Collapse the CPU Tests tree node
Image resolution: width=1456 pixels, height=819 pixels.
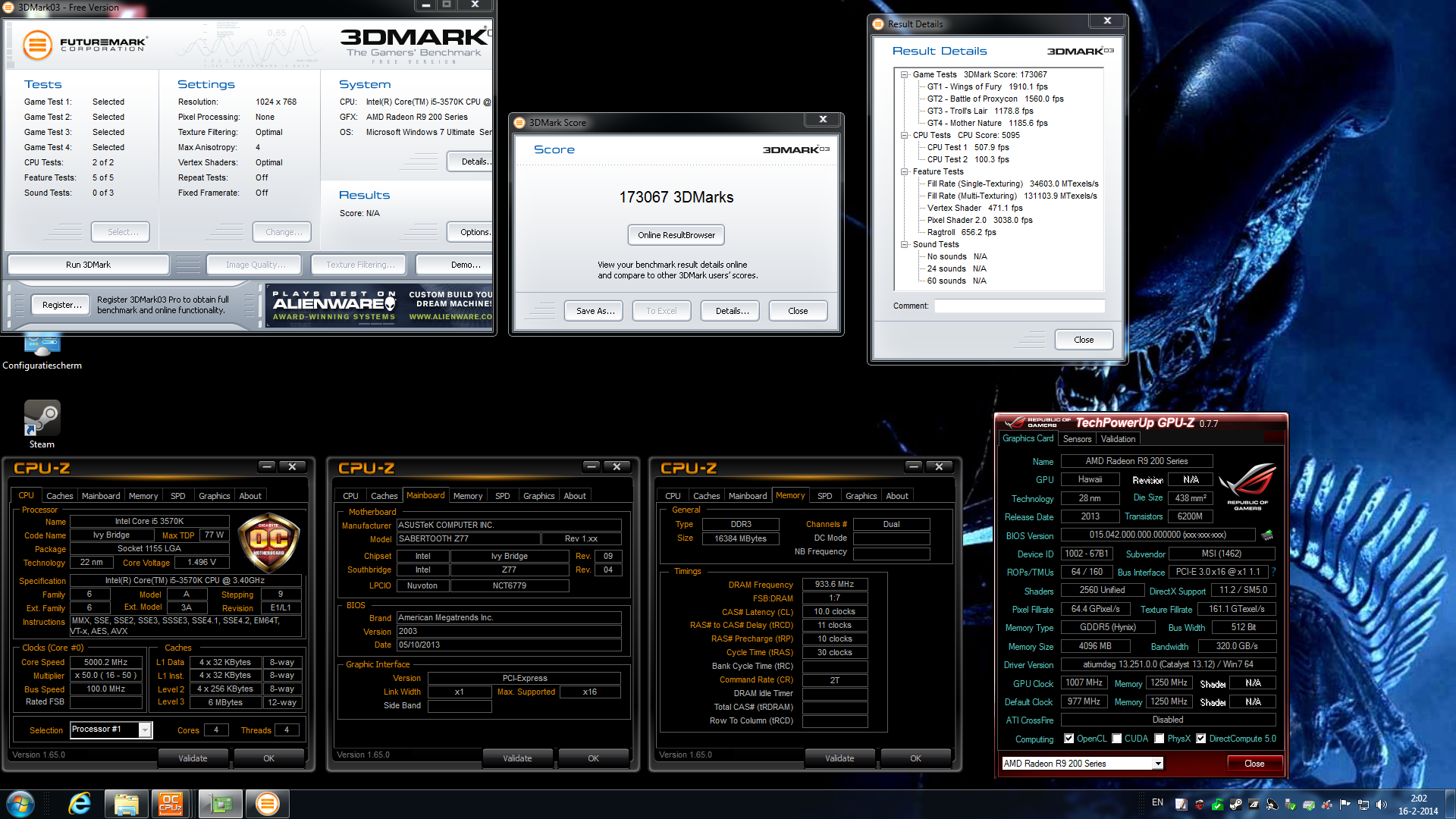(x=904, y=135)
